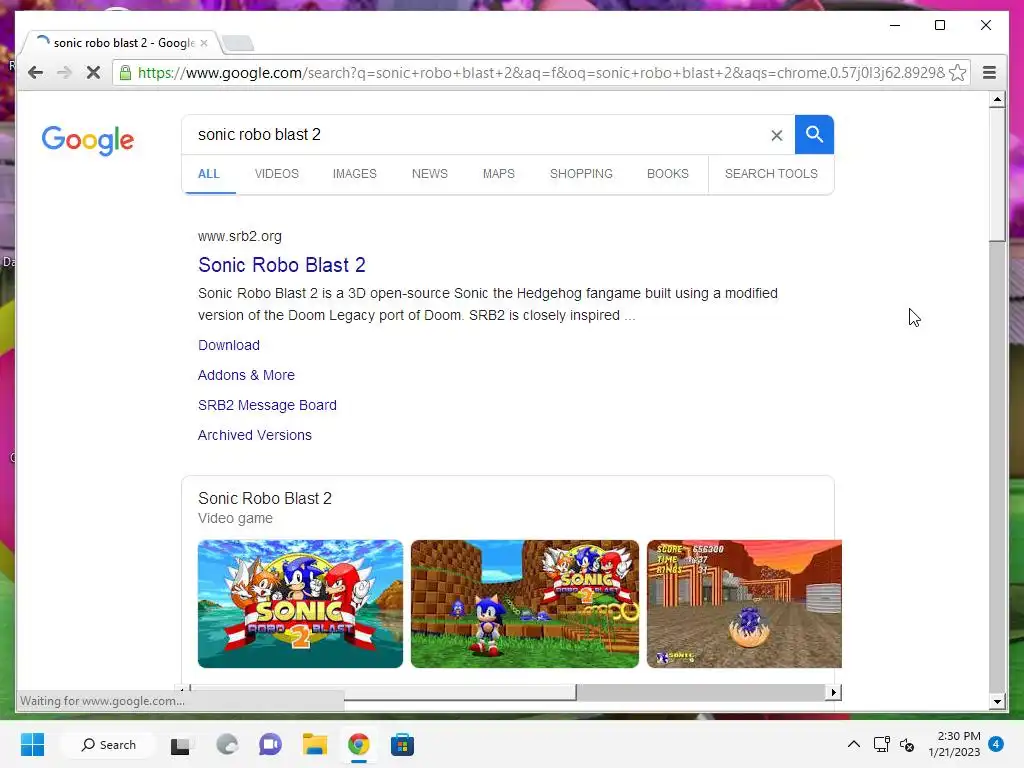This screenshot has width=1024, height=768.
Task: Bookmark this page with the star icon
Action: (x=957, y=72)
